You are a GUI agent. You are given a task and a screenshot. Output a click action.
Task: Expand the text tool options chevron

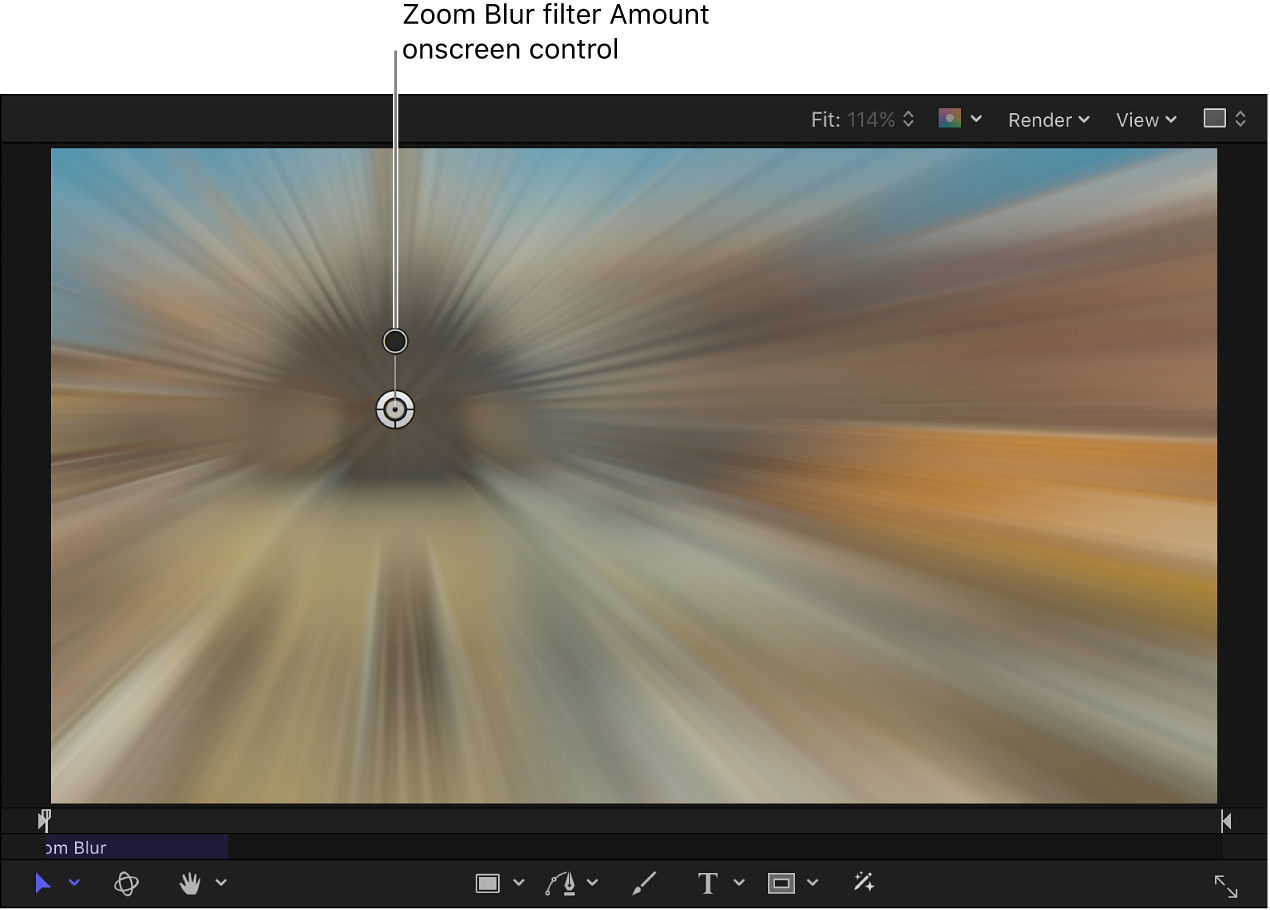coord(739,883)
